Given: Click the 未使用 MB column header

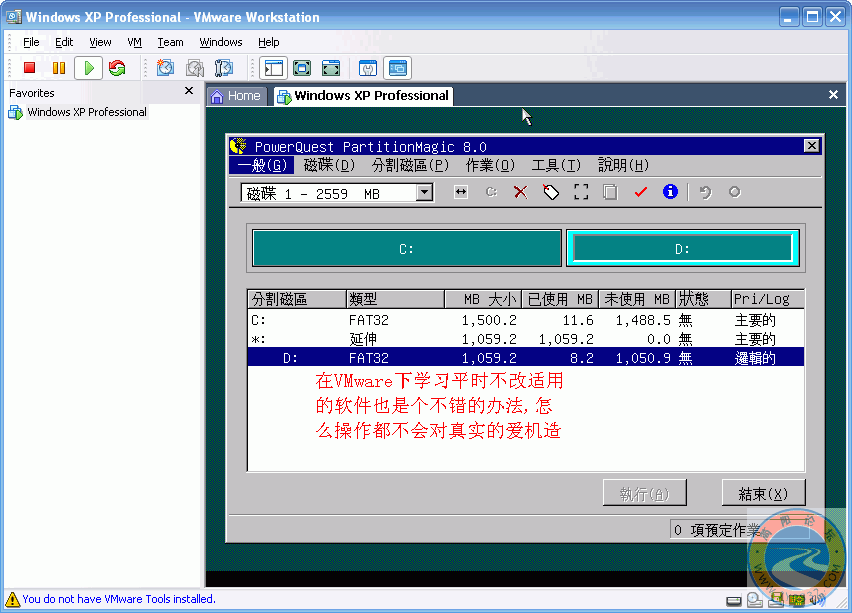Looking at the screenshot, I should pos(637,299).
